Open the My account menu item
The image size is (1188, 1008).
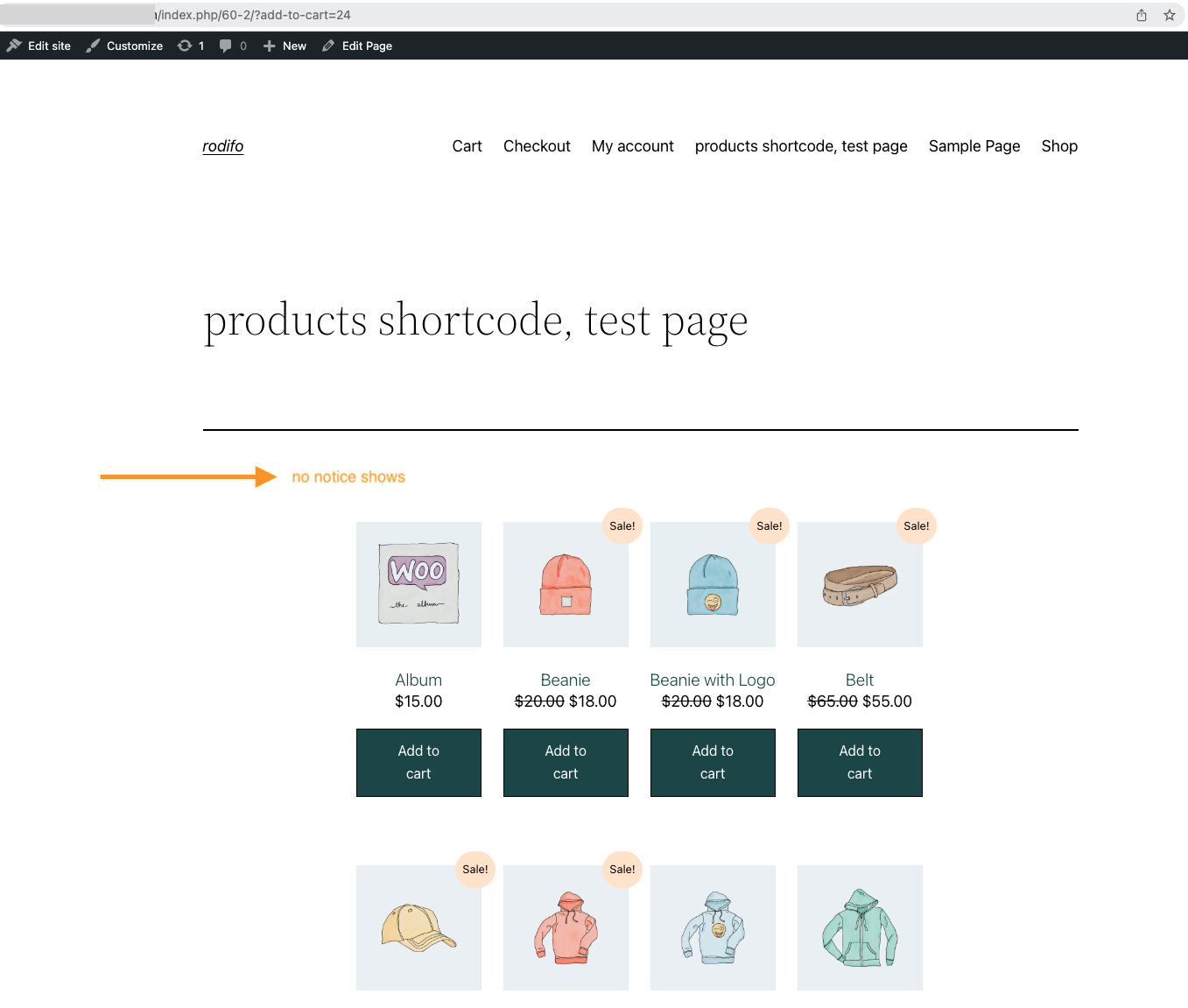[633, 146]
